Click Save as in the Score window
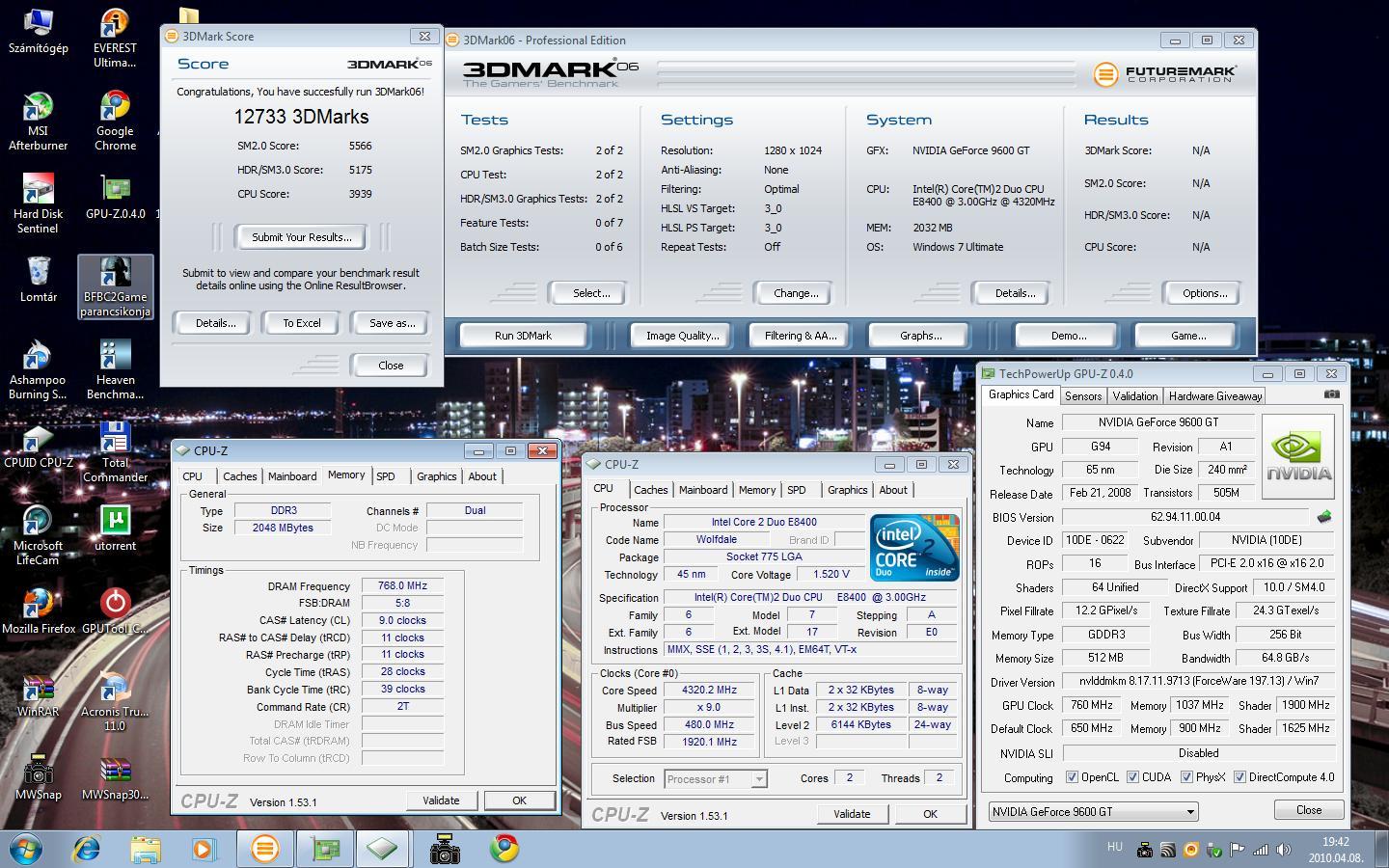Image resolution: width=1389 pixels, height=868 pixels. coord(392,323)
